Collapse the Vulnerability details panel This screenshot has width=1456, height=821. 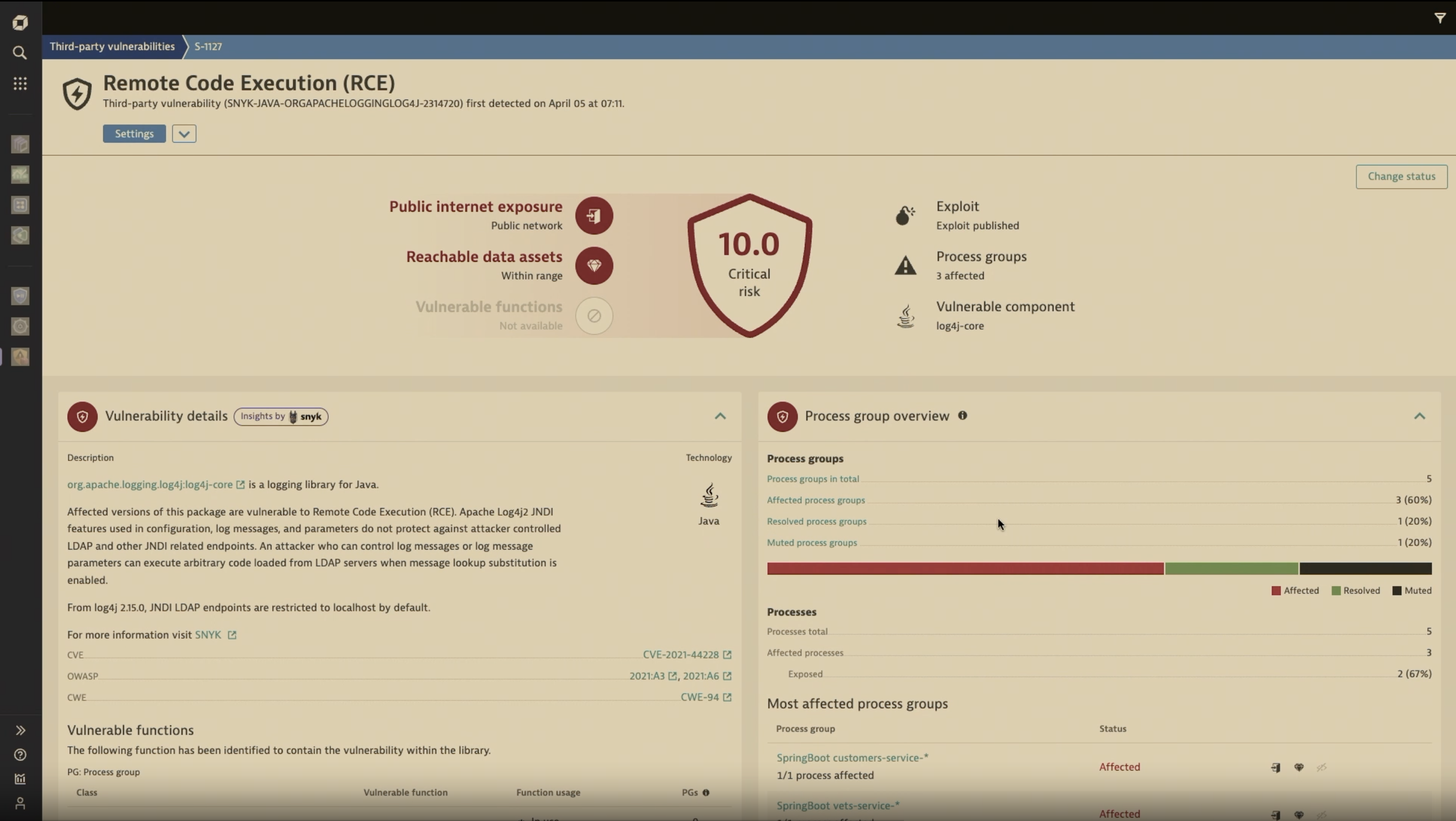tap(719, 416)
